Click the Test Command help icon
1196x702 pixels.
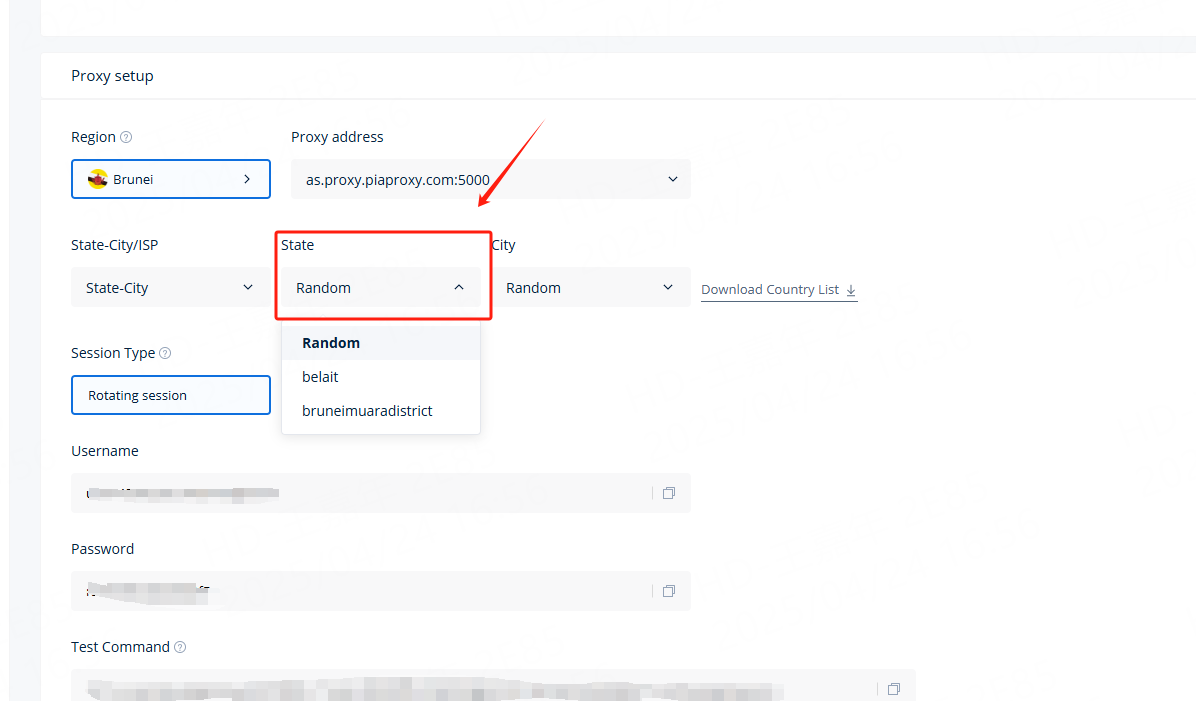[180, 648]
